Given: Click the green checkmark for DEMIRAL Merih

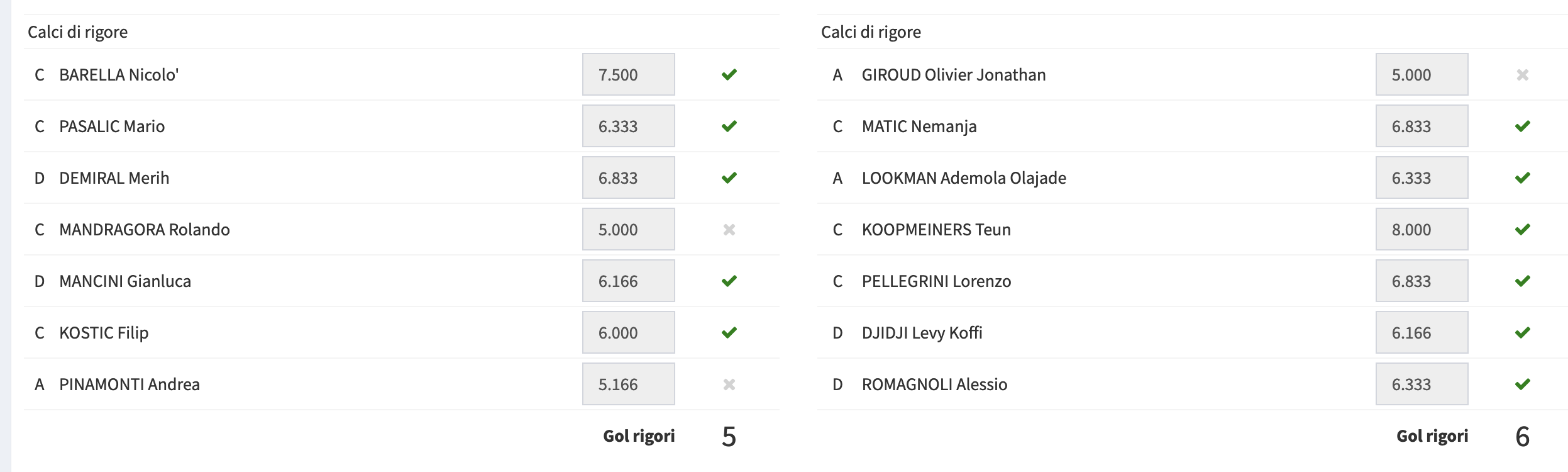Looking at the screenshot, I should point(729,178).
